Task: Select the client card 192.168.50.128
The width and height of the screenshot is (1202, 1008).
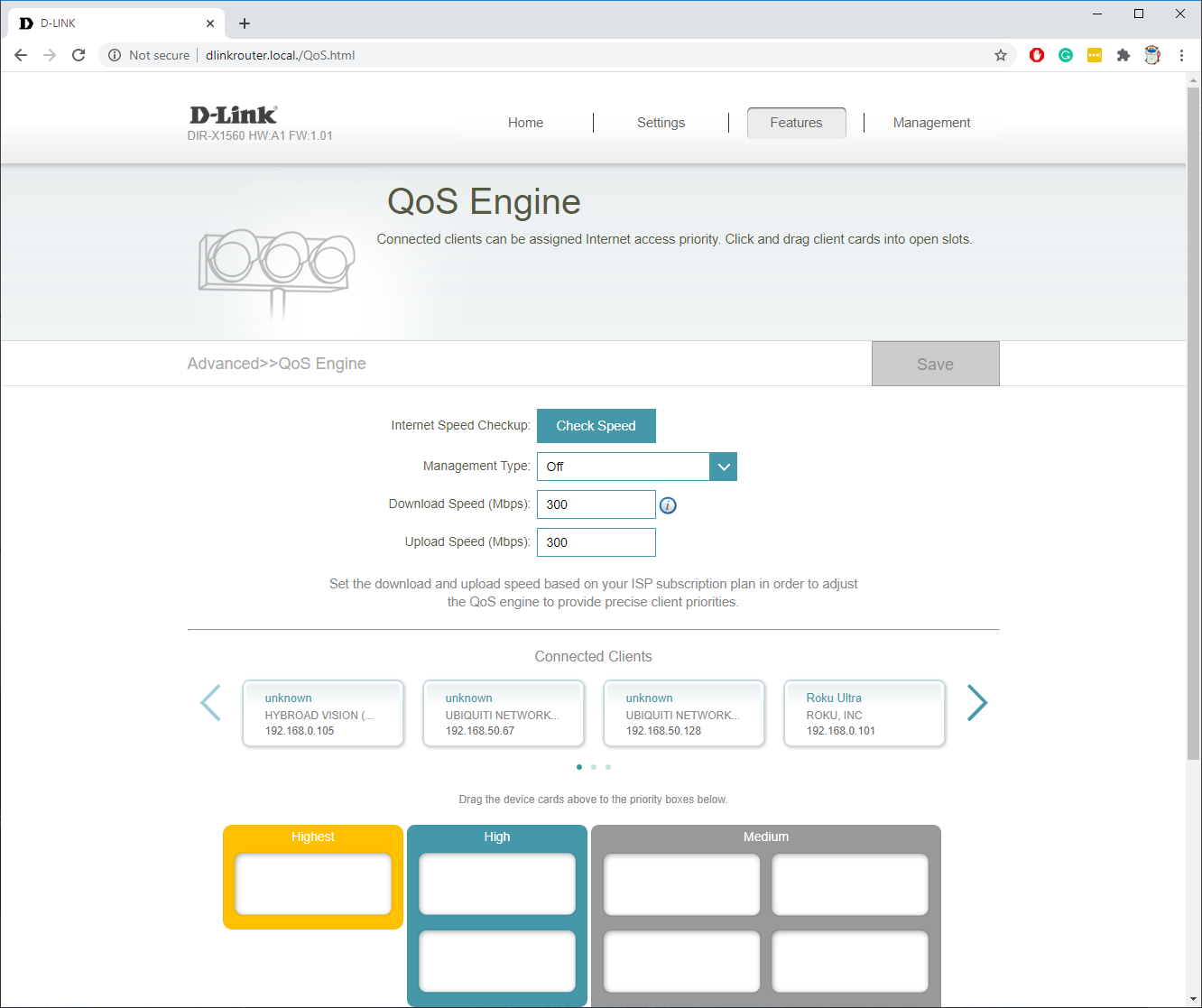Action: coord(684,714)
